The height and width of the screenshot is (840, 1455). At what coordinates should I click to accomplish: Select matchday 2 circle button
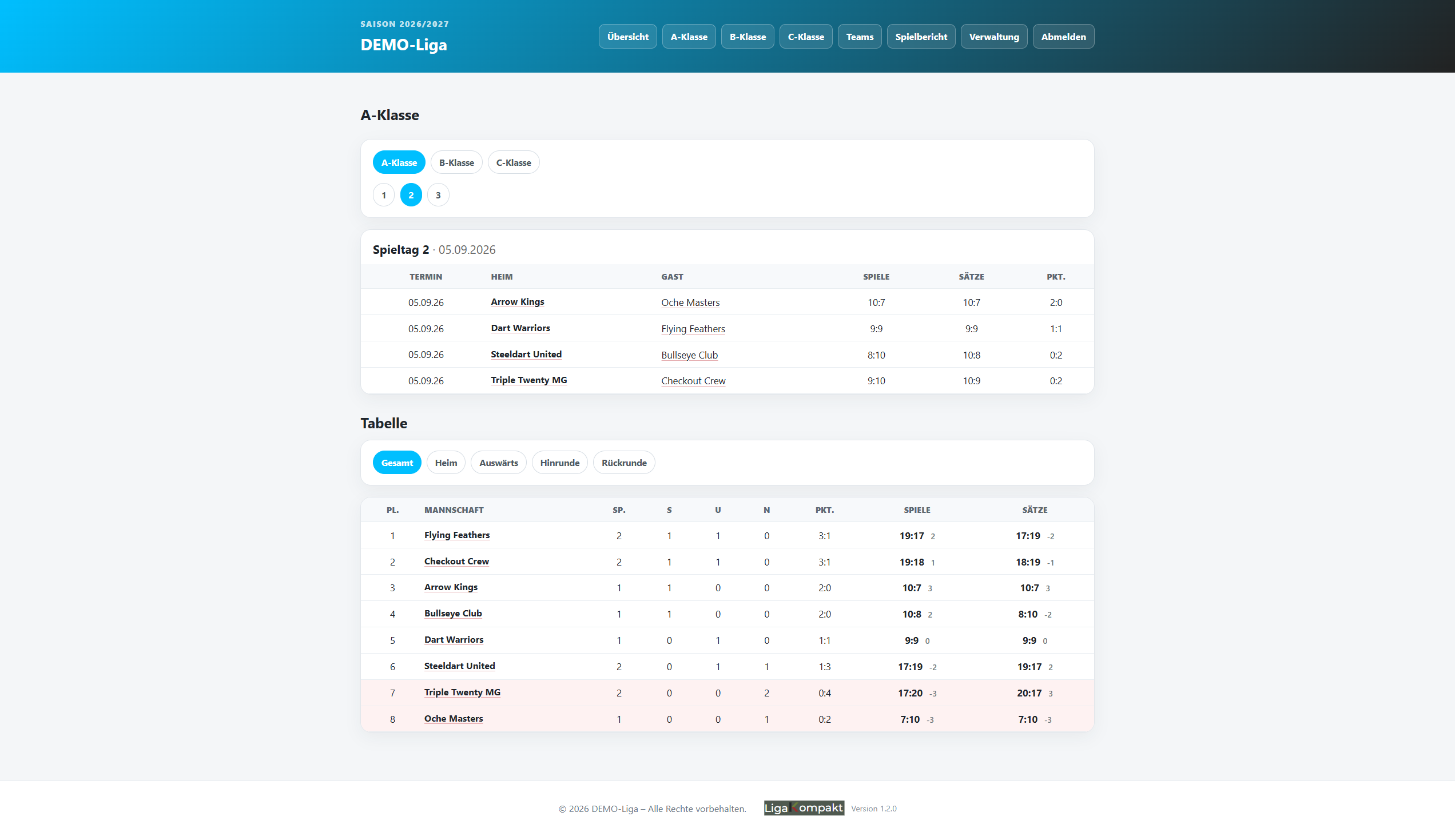point(411,195)
